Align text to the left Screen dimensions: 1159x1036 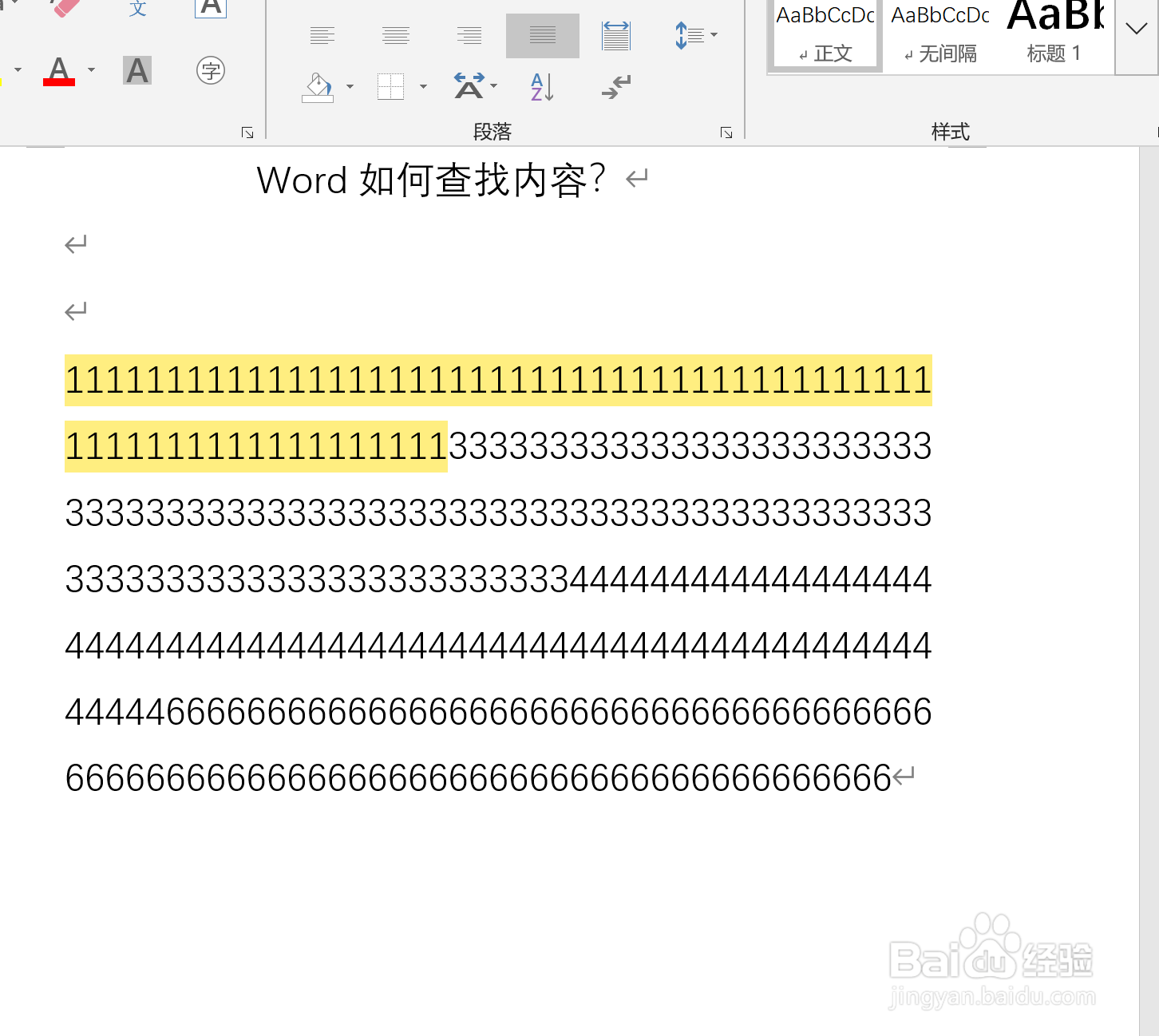click(322, 35)
